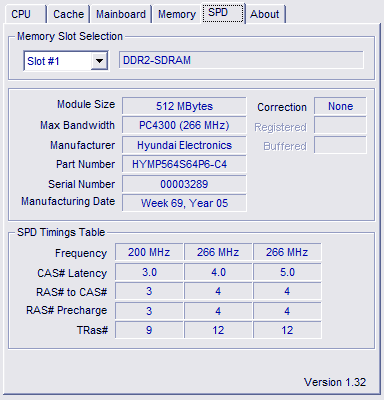Viewport: 384px width, 400px height.
Task: Click the empty Buffered field
Action: [x=340, y=145]
